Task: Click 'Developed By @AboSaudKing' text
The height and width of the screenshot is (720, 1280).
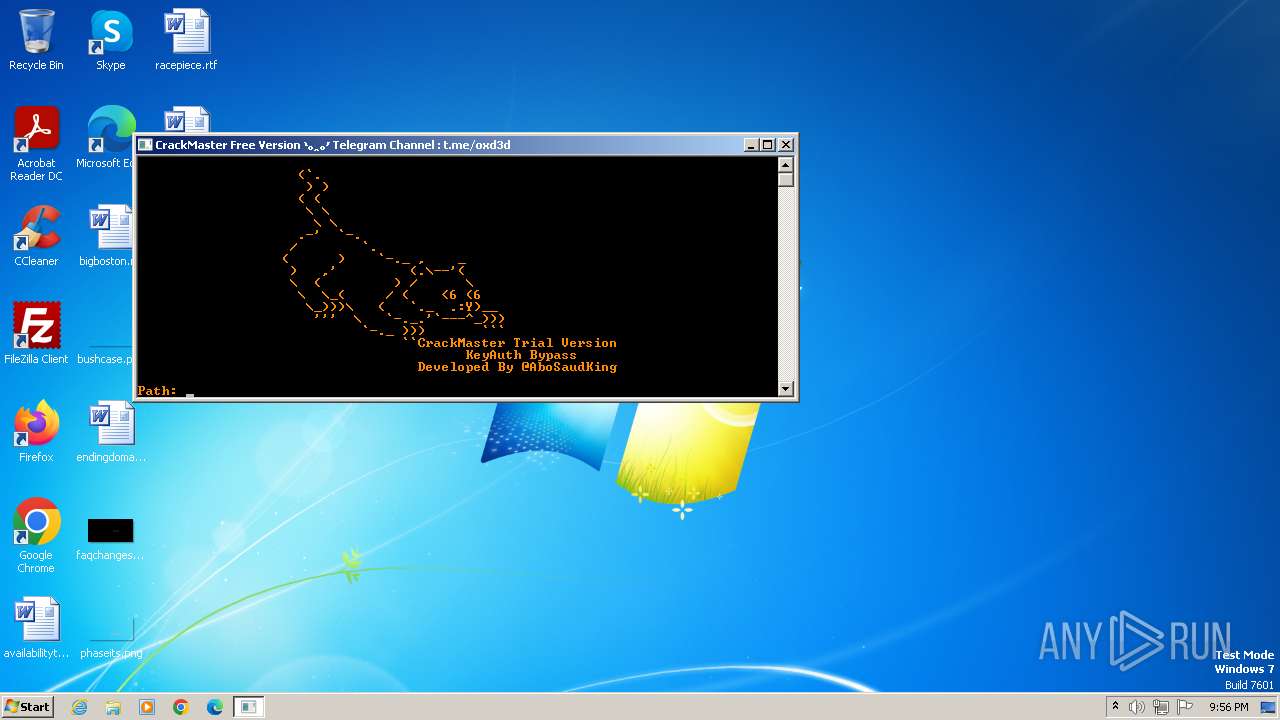Action: point(517,367)
